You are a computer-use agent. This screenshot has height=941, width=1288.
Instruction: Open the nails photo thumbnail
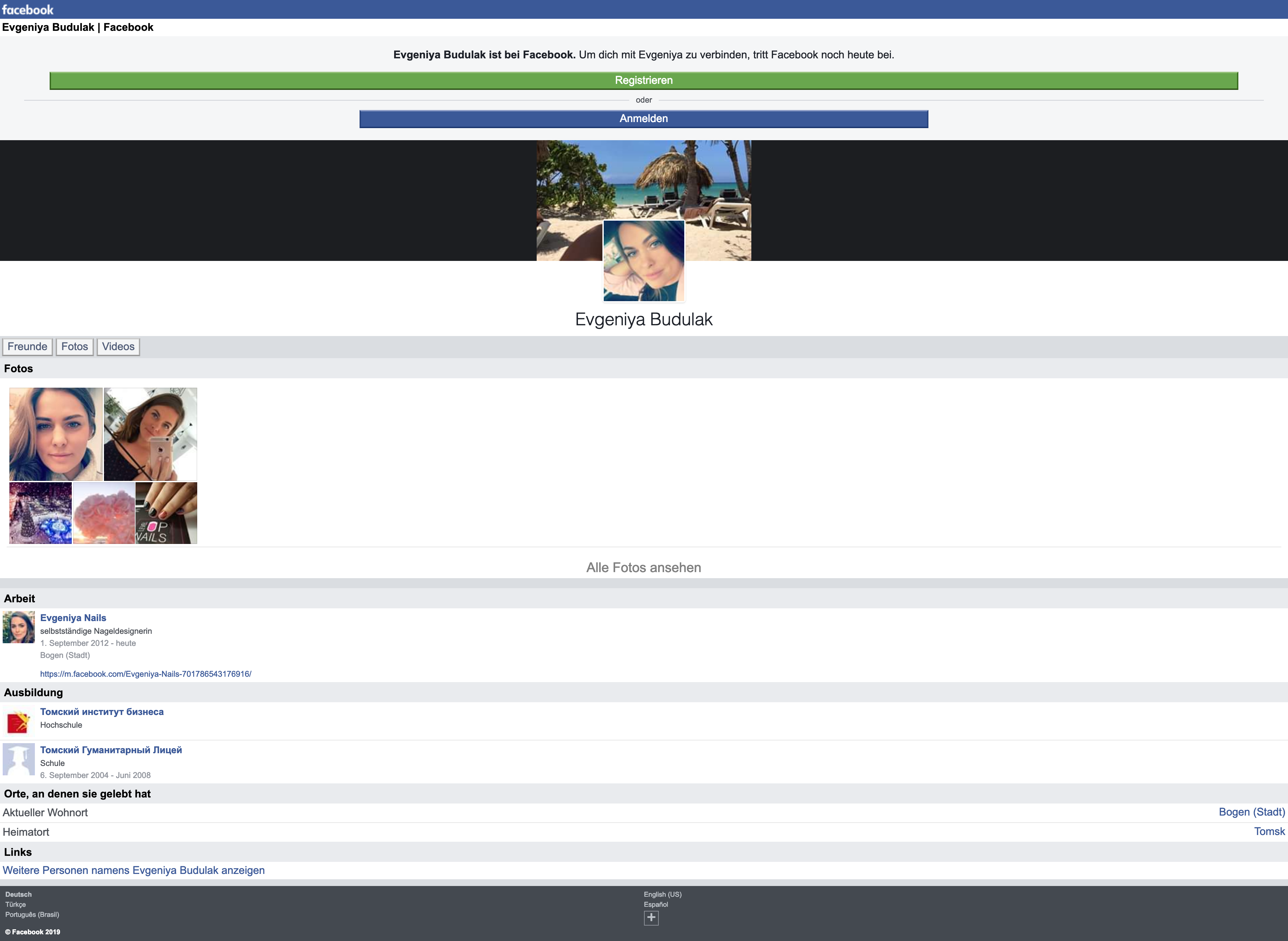pyautogui.click(x=166, y=513)
